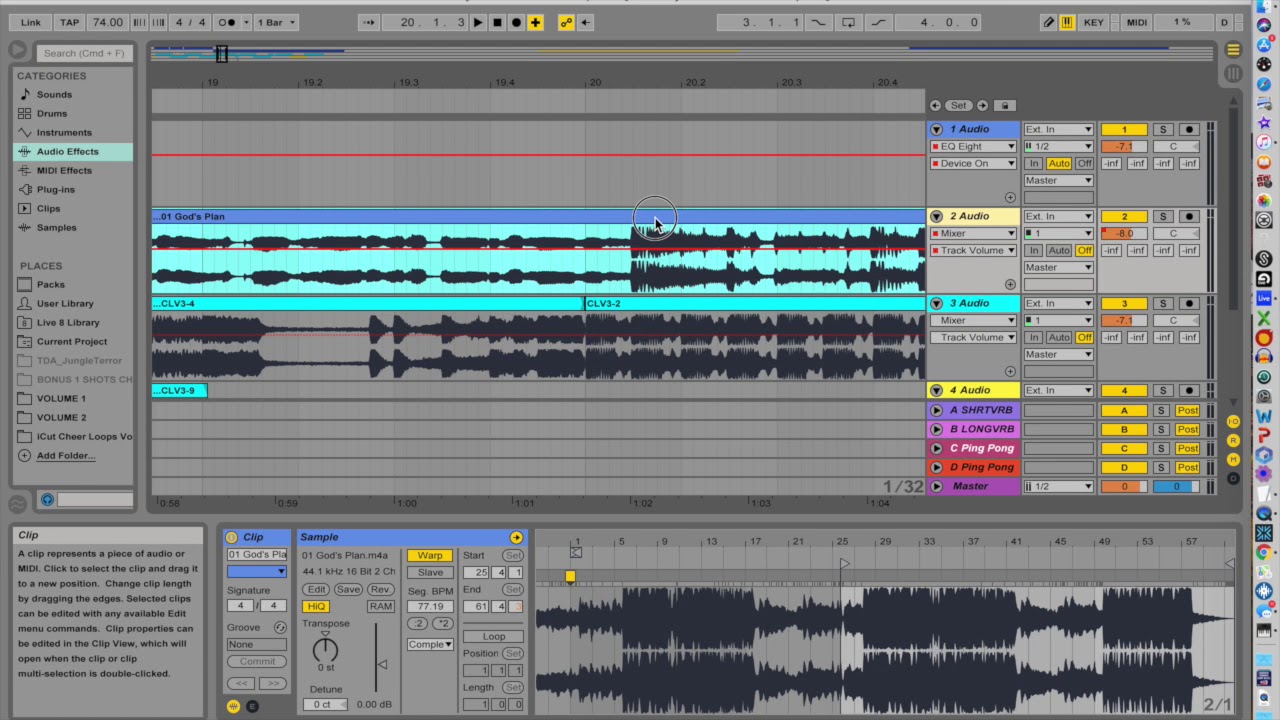The width and height of the screenshot is (1280, 720).
Task: Toggle the yellow Overdub plus button
Action: (x=535, y=22)
